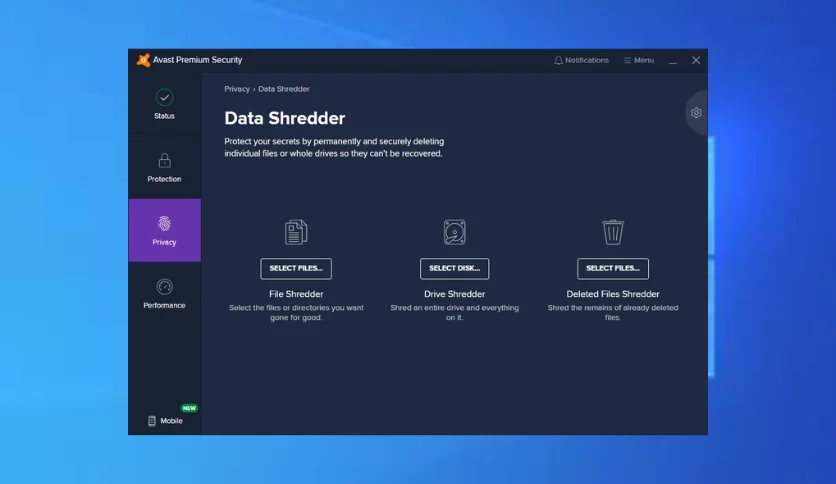The height and width of the screenshot is (484, 836).
Task: Click Select Files under Deleted Files Shredder
Action: tap(613, 268)
